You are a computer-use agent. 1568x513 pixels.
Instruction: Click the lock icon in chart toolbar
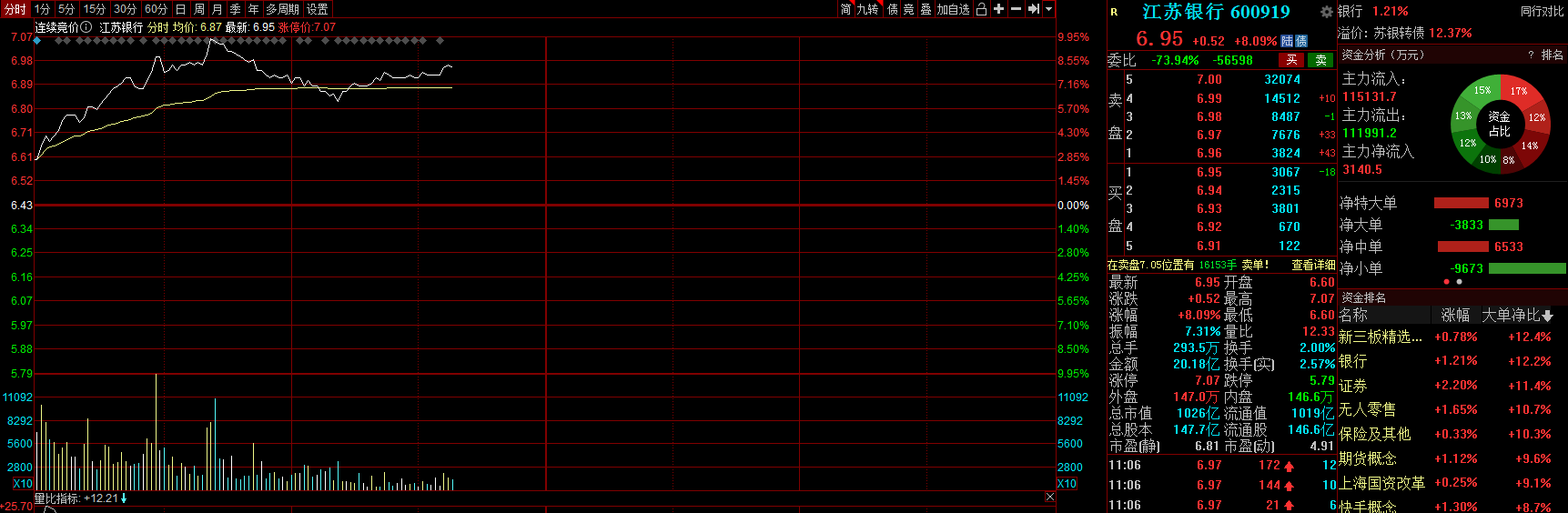[981, 9]
